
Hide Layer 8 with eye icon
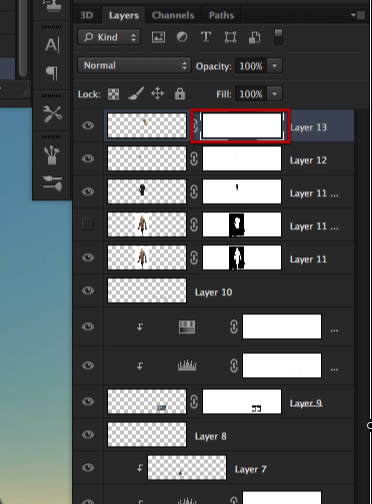(x=88, y=434)
